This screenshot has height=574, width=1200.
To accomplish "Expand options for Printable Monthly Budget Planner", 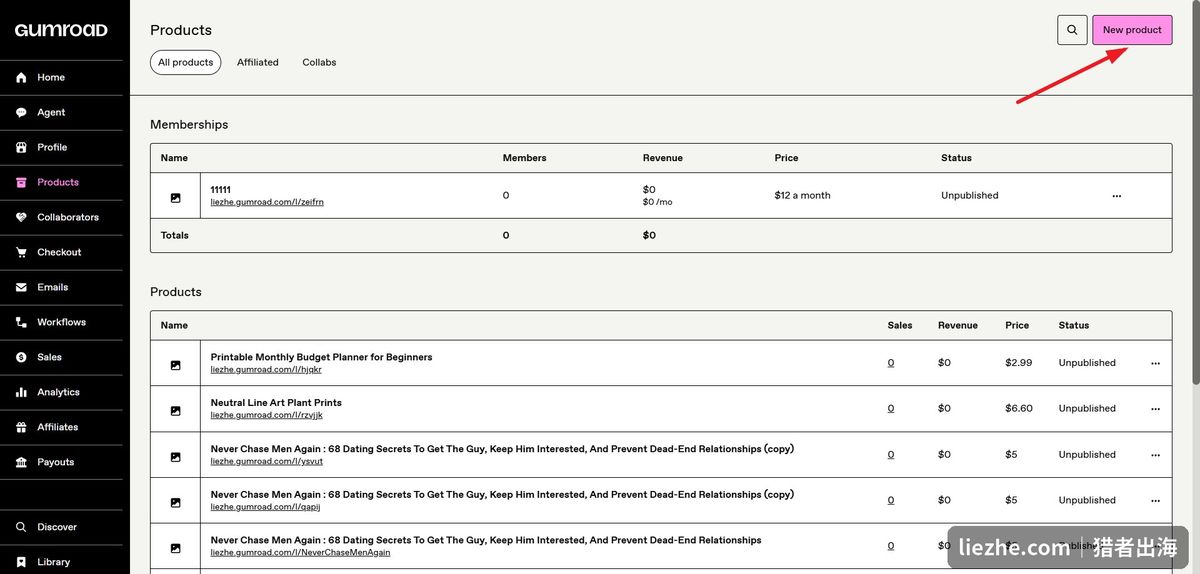I will pyautogui.click(x=1155, y=363).
